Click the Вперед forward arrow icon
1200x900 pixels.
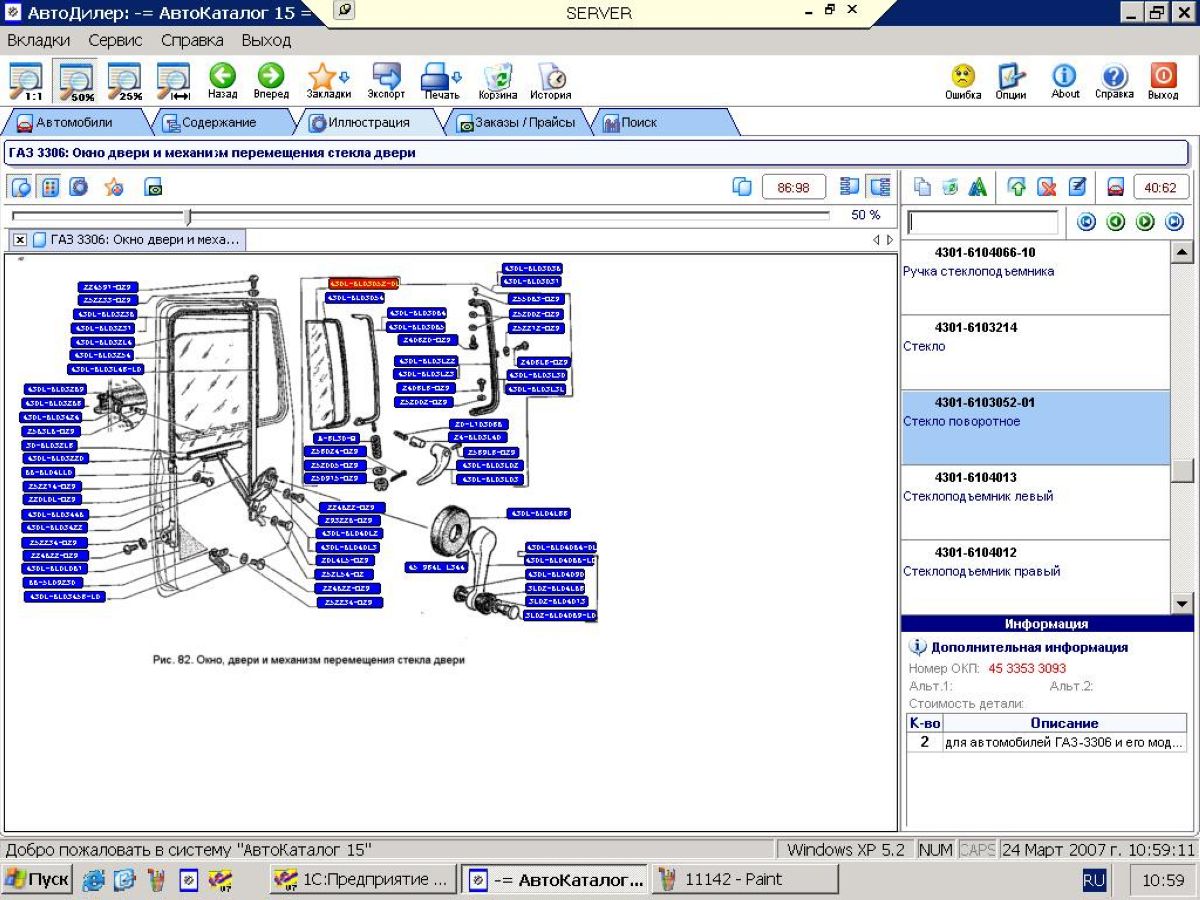coord(271,76)
